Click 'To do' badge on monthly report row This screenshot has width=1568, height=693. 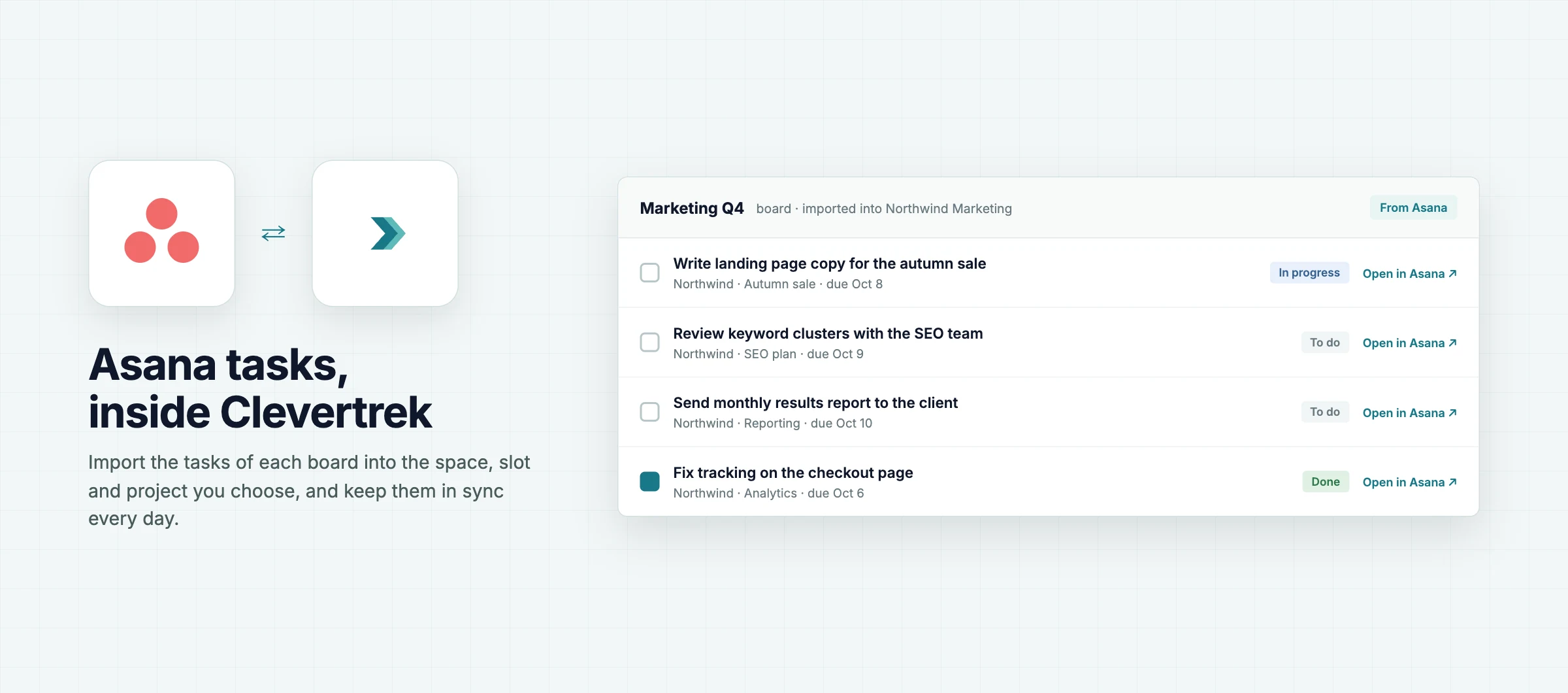click(x=1325, y=412)
